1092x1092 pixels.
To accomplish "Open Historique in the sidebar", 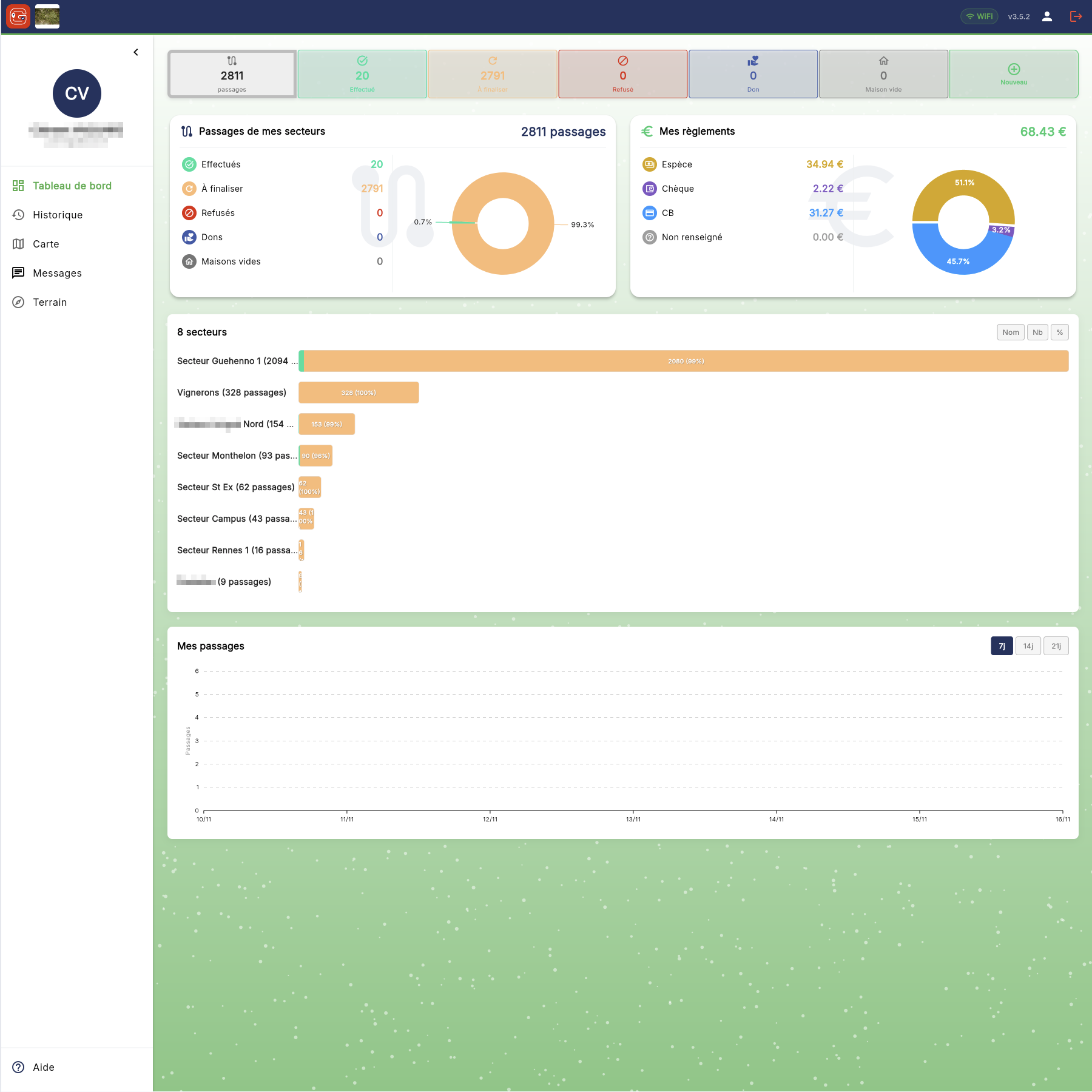I will (58, 215).
